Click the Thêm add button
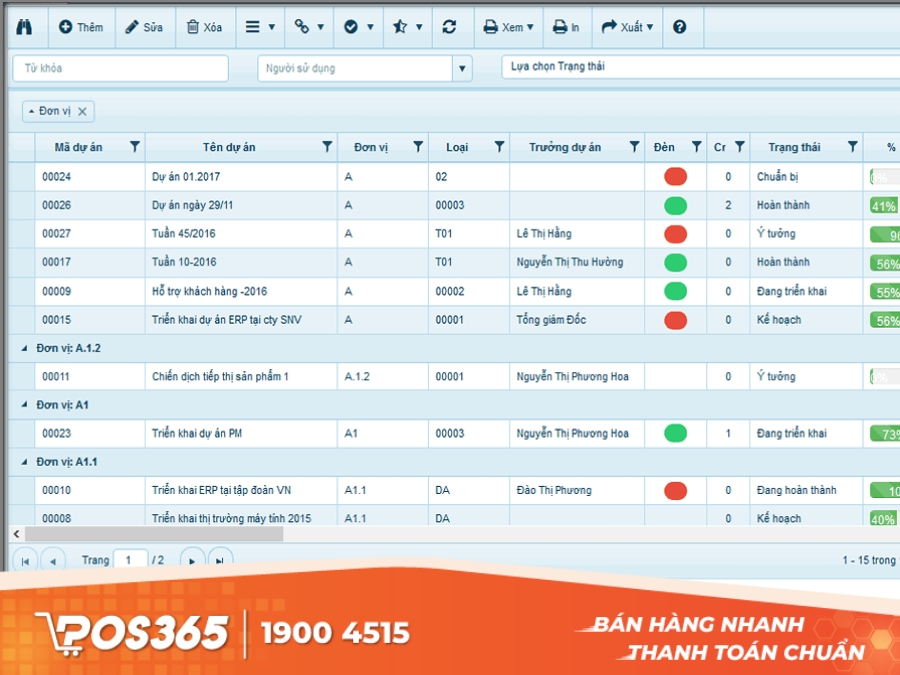The width and height of the screenshot is (900, 675). click(x=81, y=27)
